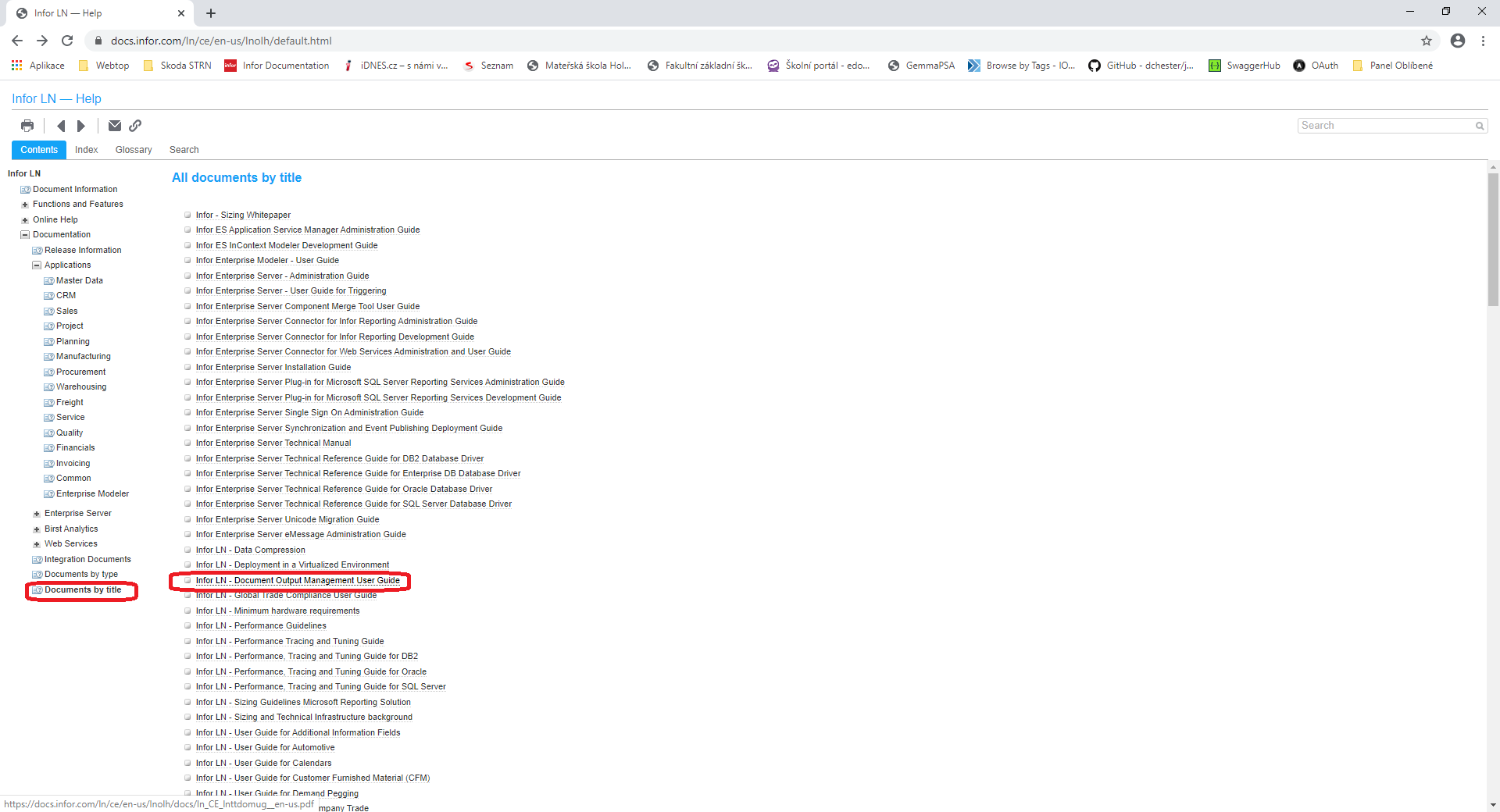The height and width of the screenshot is (812, 1500).
Task: Open Infor Documentation bookmark
Action: click(277, 66)
